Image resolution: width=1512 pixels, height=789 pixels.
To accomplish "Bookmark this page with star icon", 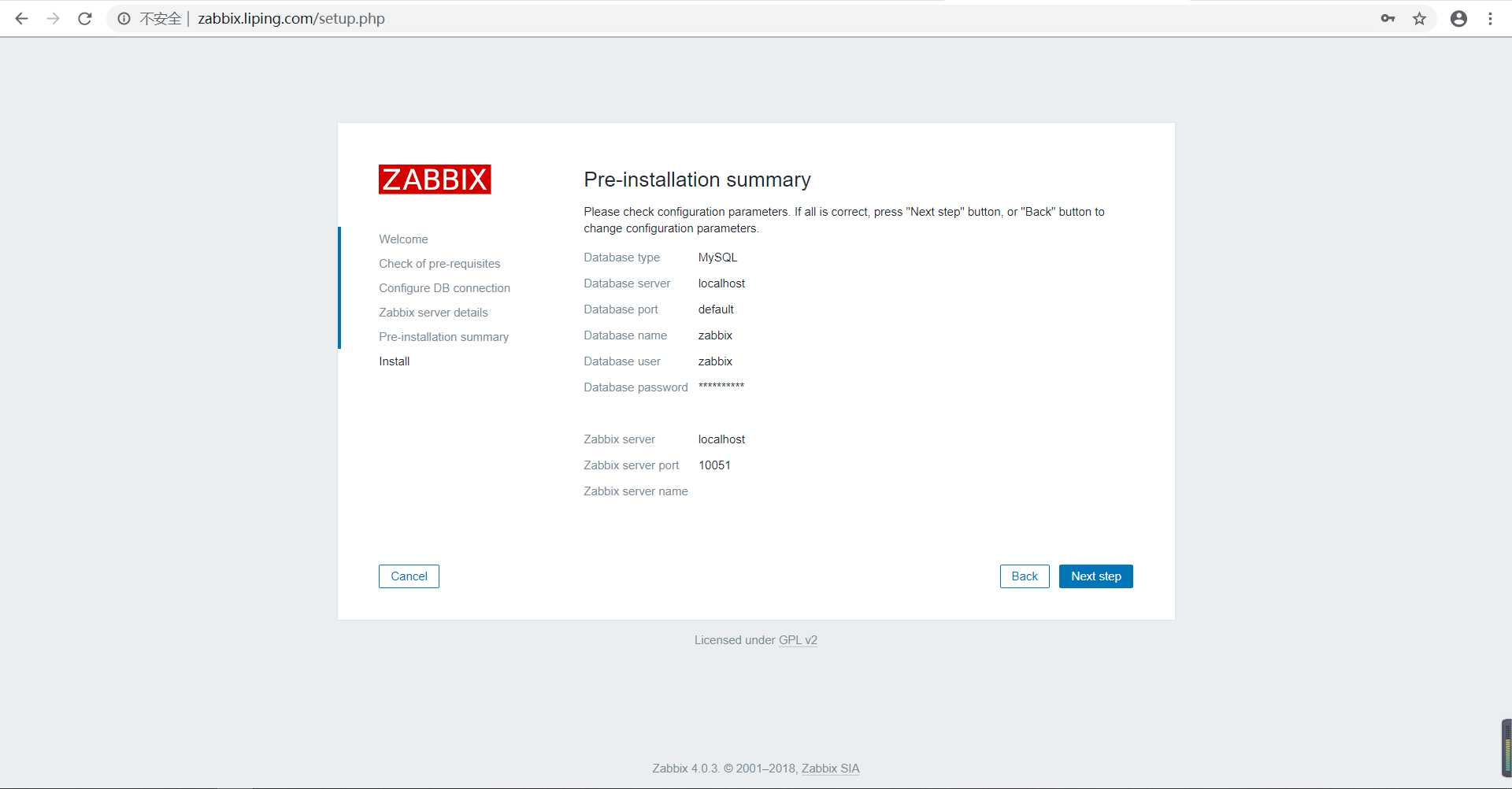I will pos(1419,18).
